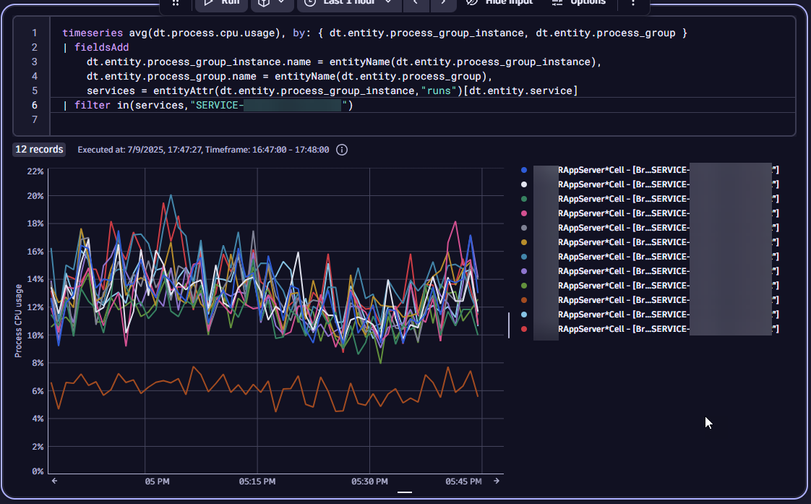Click the bottom panel resize handle bar
Screen dimensions: 811x504
405,492
